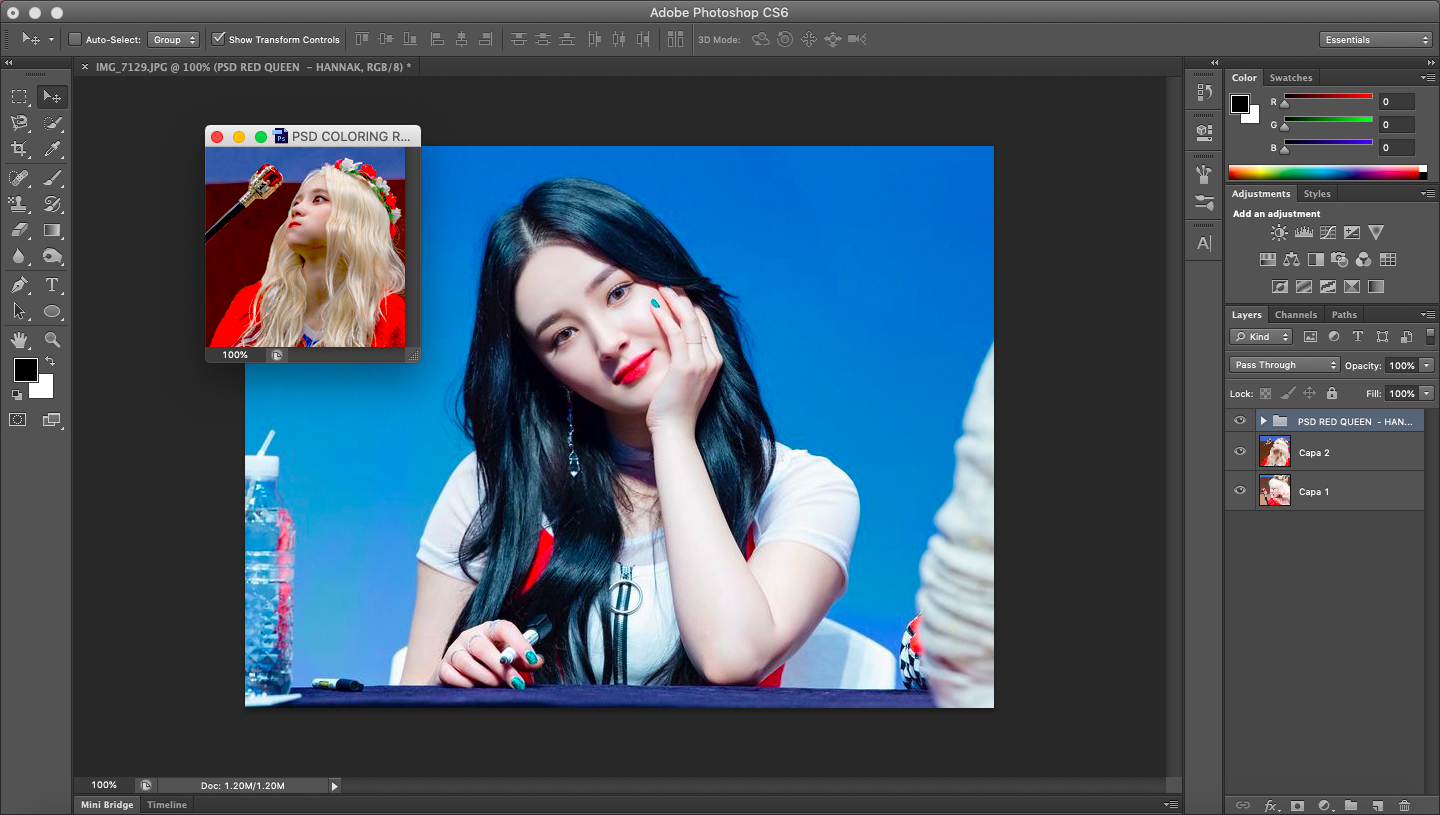Open the Essentials workspace dropdown
This screenshot has height=815, width=1440.
tap(1376, 40)
